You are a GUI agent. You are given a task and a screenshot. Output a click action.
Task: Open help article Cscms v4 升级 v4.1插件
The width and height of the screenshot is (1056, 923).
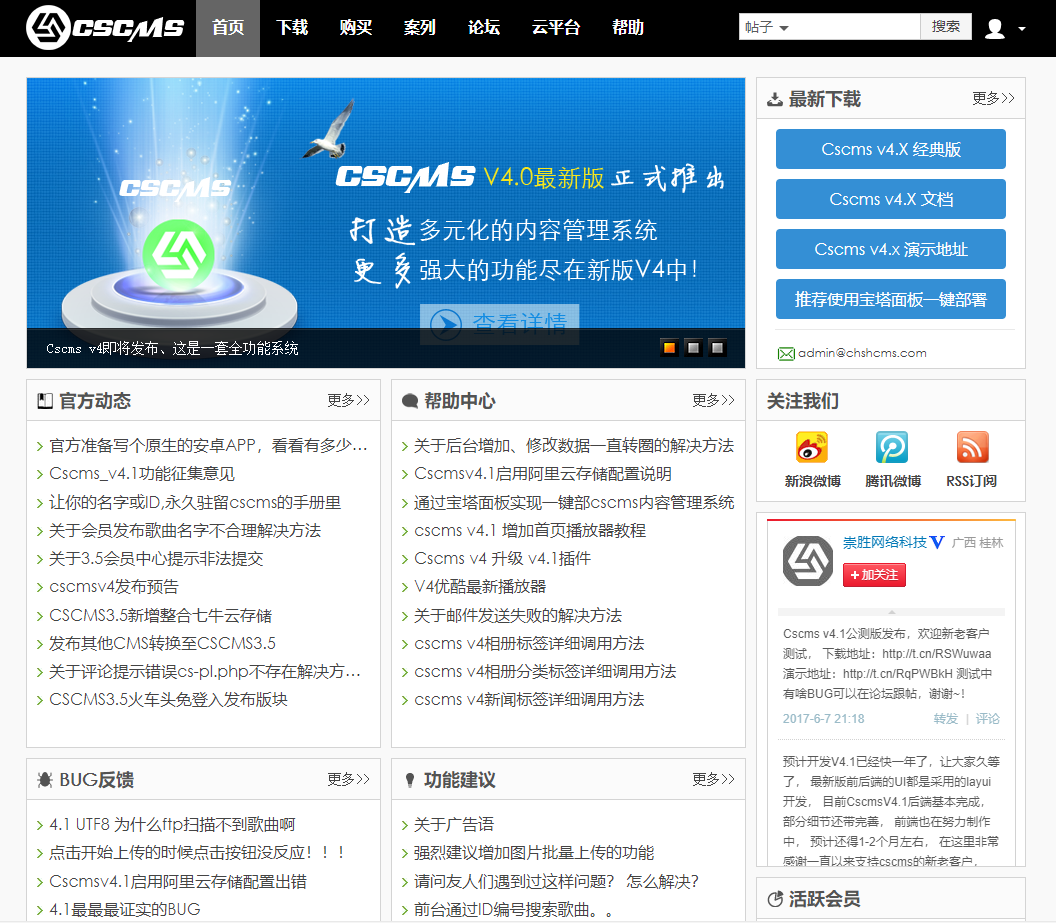(x=502, y=559)
